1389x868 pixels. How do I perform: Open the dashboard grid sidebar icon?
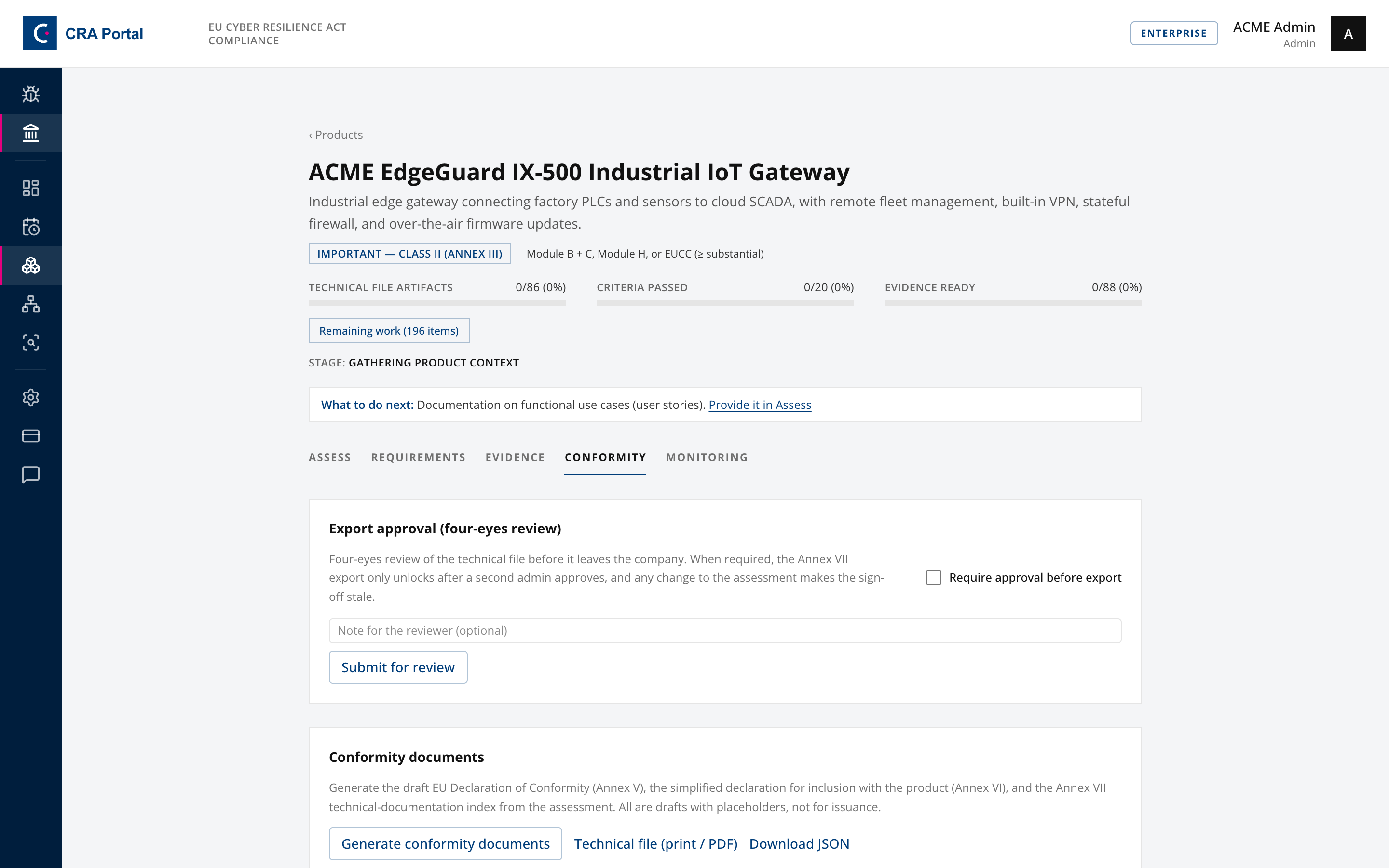point(31,188)
